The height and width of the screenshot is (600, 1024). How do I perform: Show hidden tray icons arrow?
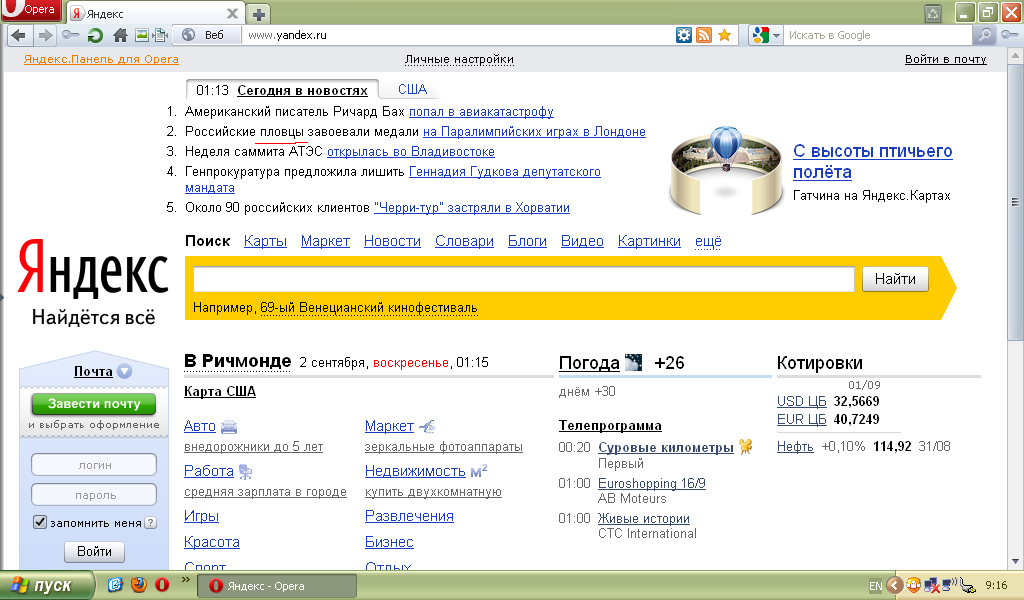[x=895, y=585]
